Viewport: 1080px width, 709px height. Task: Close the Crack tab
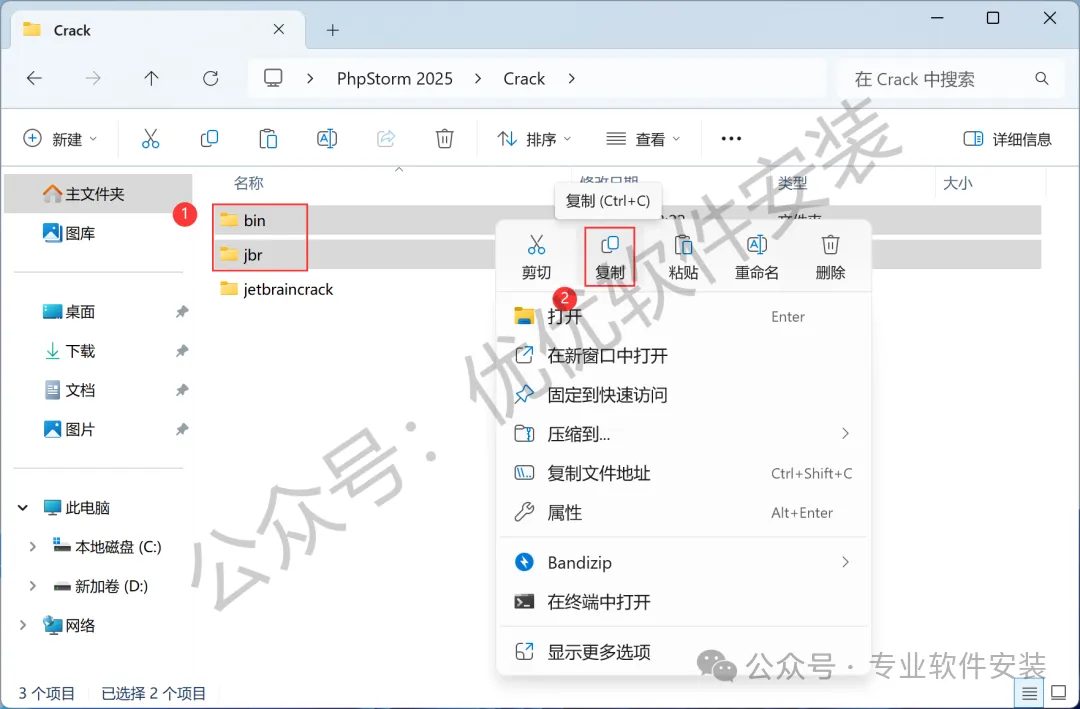coord(279,30)
